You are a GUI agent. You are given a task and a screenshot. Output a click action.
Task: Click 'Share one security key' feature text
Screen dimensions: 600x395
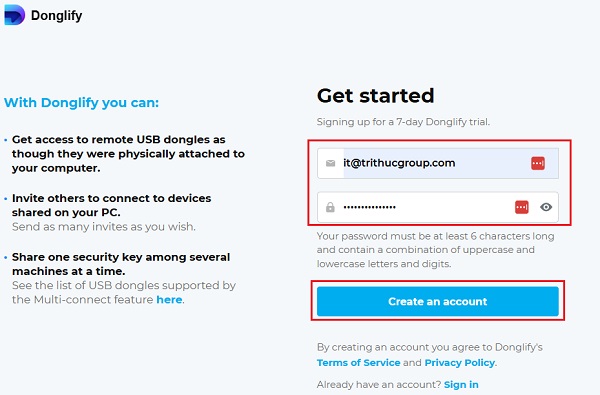pyautogui.click(x=121, y=264)
